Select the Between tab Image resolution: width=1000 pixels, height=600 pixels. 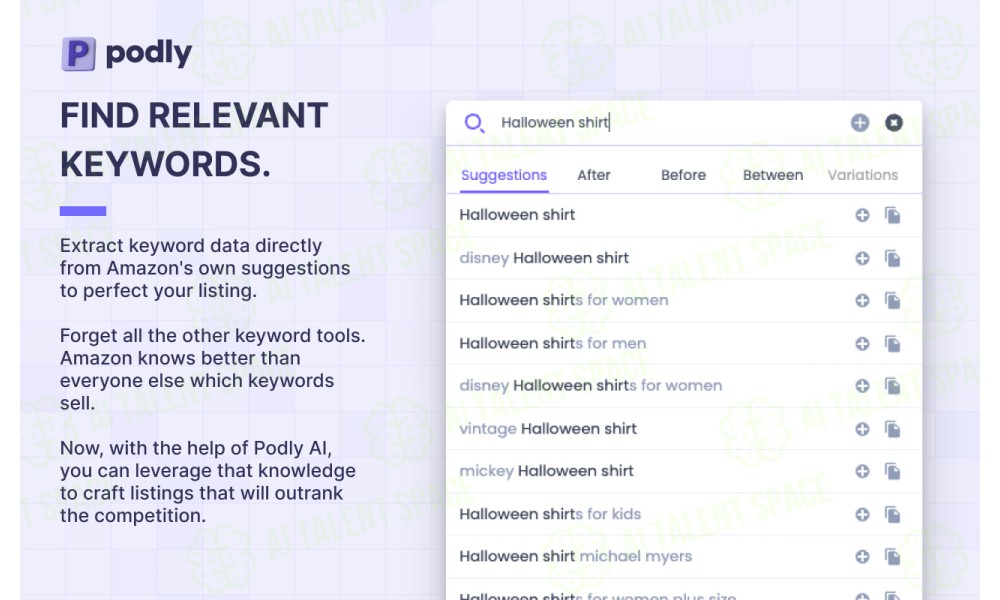tap(773, 175)
